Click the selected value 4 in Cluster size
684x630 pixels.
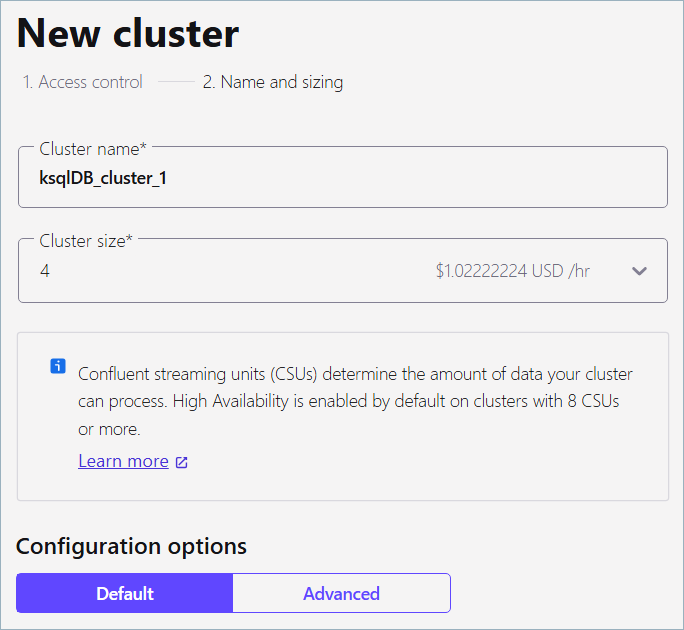[45, 271]
